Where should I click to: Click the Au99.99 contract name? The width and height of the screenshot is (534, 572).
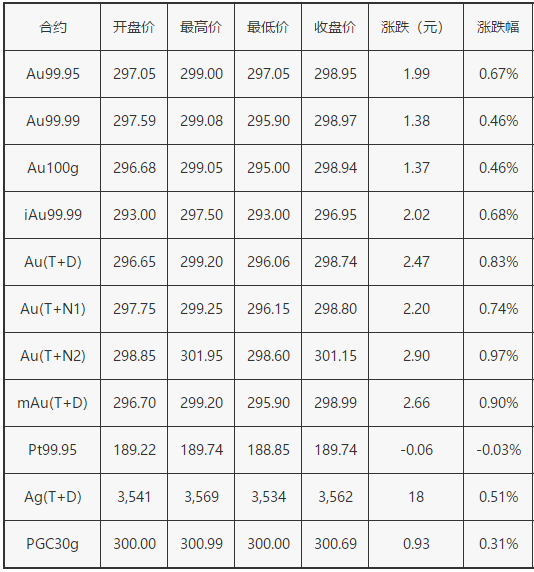click(x=53, y=121)
